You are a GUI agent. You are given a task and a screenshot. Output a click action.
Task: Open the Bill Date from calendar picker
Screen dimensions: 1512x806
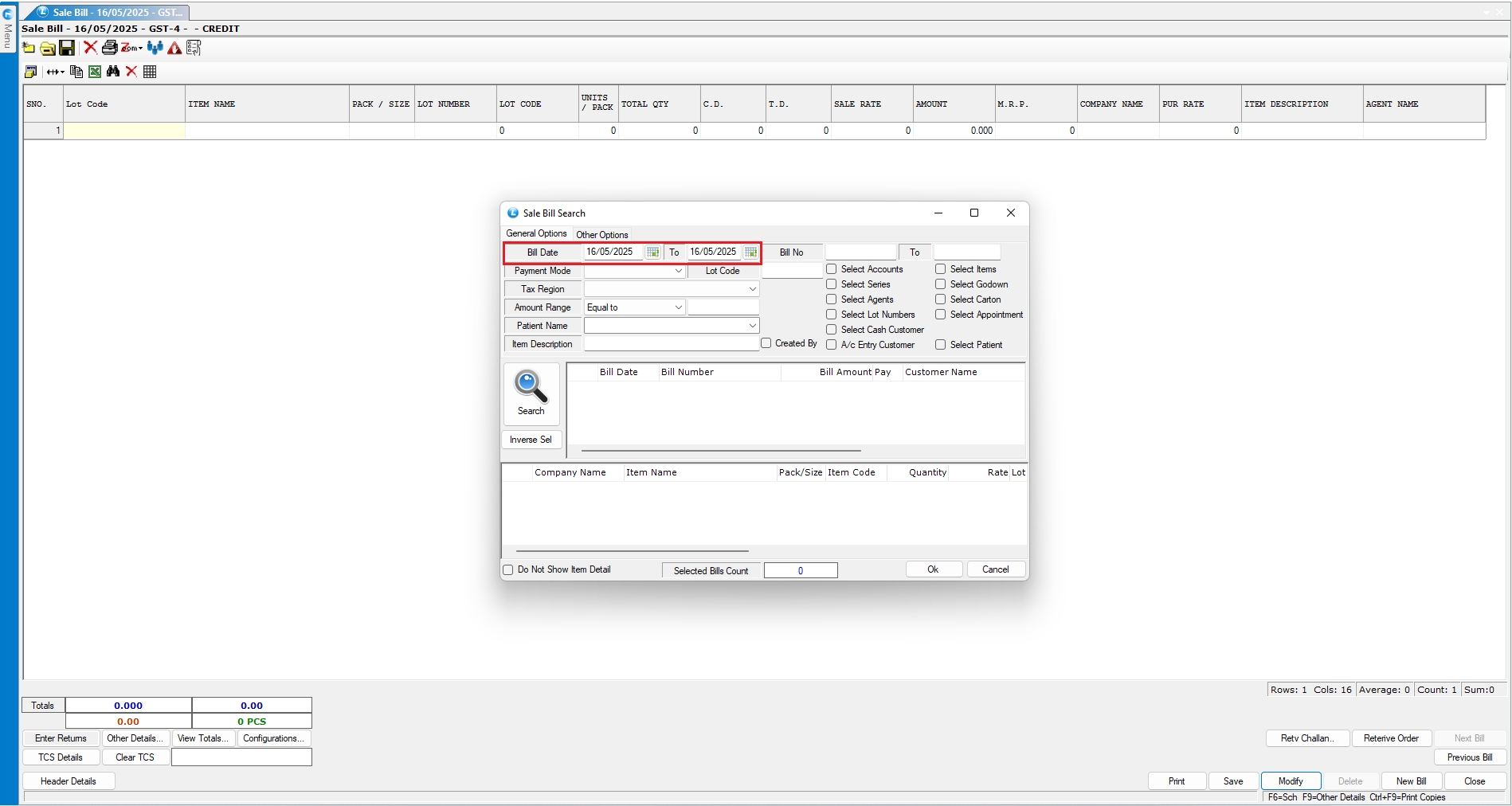point(652,252)
